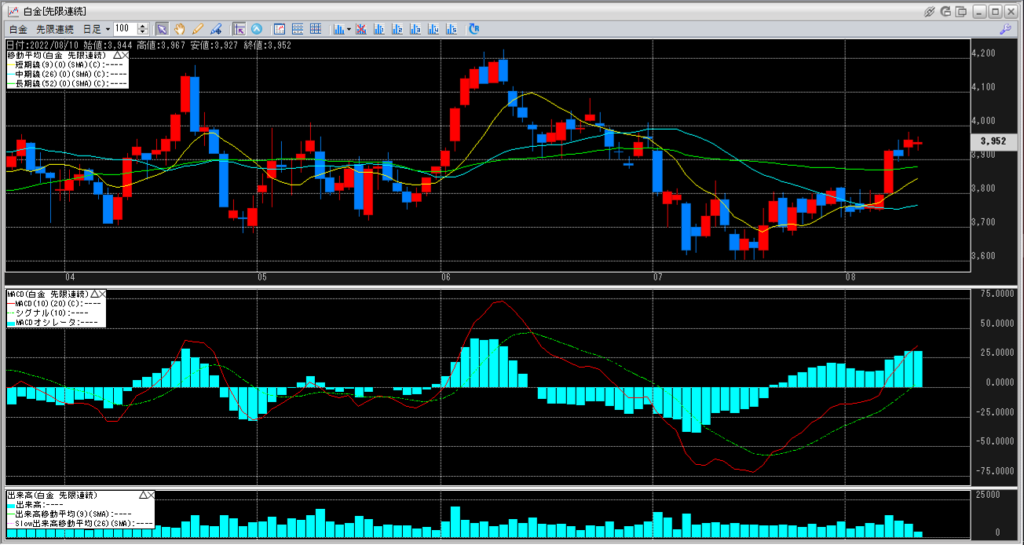The height and width of the screenshot is (545, 1024).
Task: Load chart preset number 1
Action: click(379, 29)
